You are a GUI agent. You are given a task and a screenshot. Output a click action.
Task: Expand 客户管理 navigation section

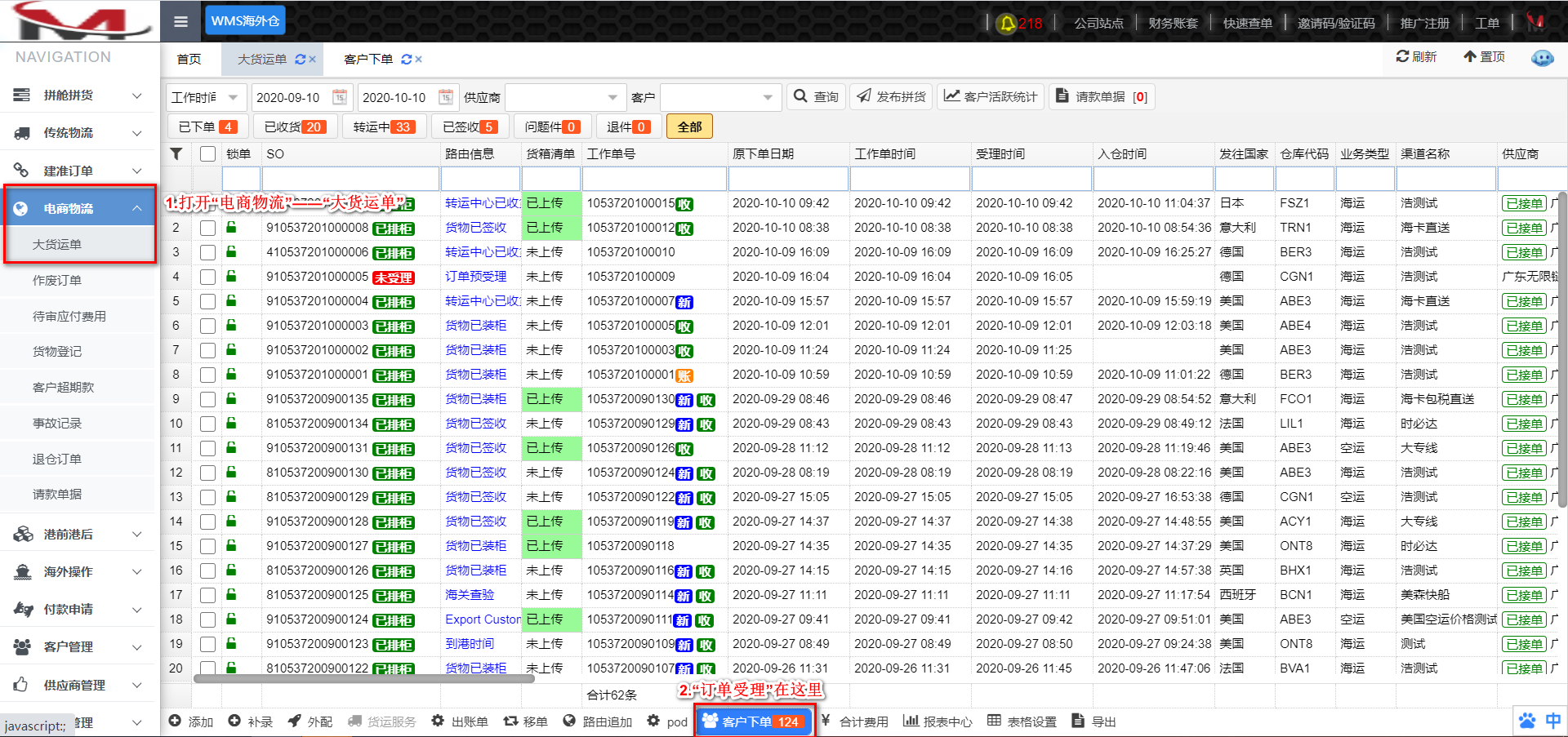pos(78,646)
